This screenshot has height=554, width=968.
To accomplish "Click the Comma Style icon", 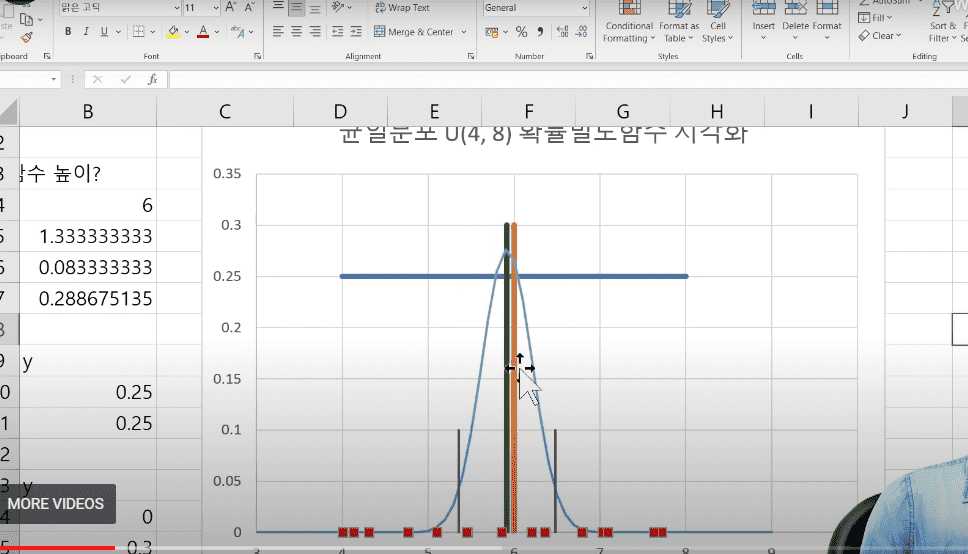I will [540, 31].
